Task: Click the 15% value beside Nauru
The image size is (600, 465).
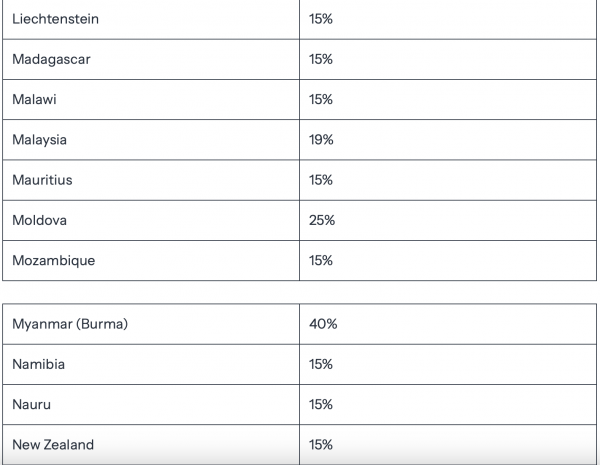Action: coord(321,405)
